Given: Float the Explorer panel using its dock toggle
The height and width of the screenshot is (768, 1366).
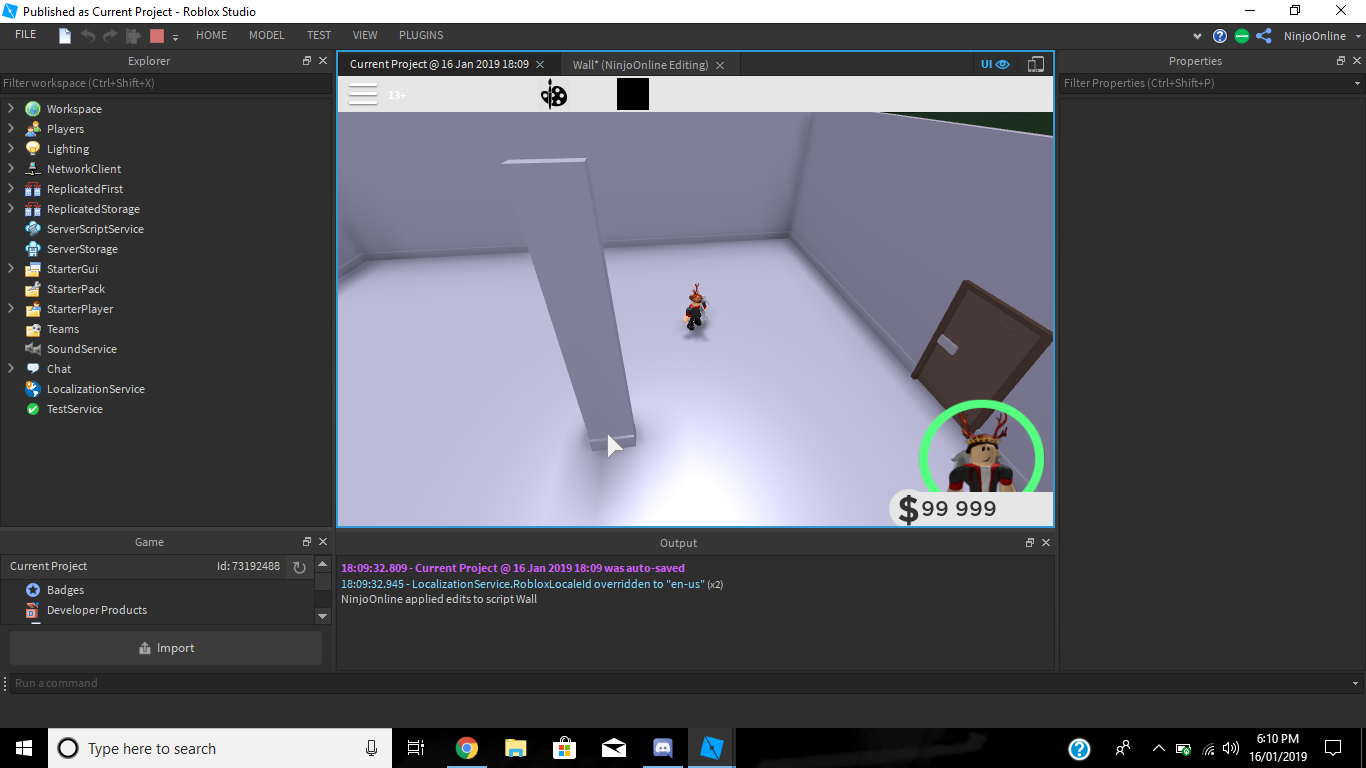Looking at the screenshot, I should tap(307, 60).
